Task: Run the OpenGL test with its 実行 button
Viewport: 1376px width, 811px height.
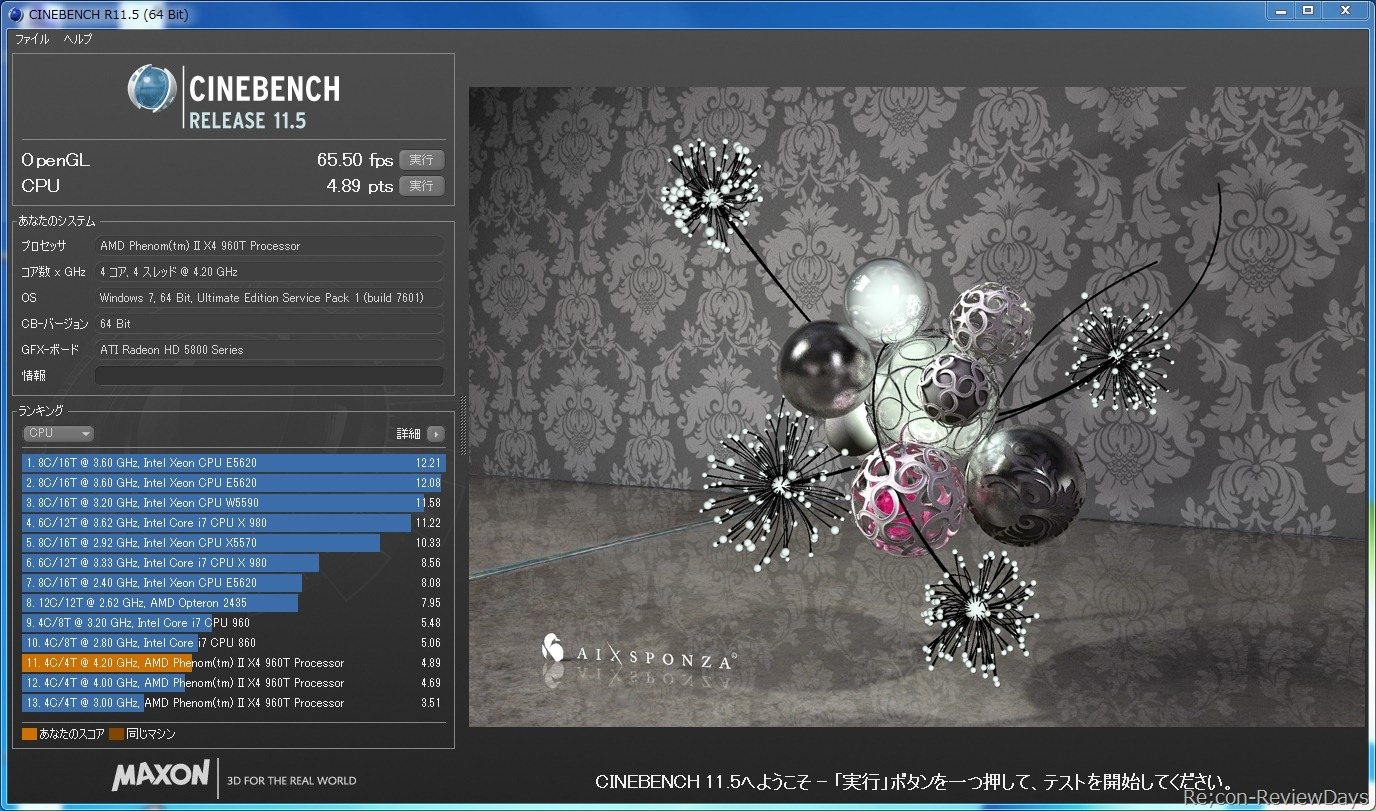Action: click(x=421, y=160)
